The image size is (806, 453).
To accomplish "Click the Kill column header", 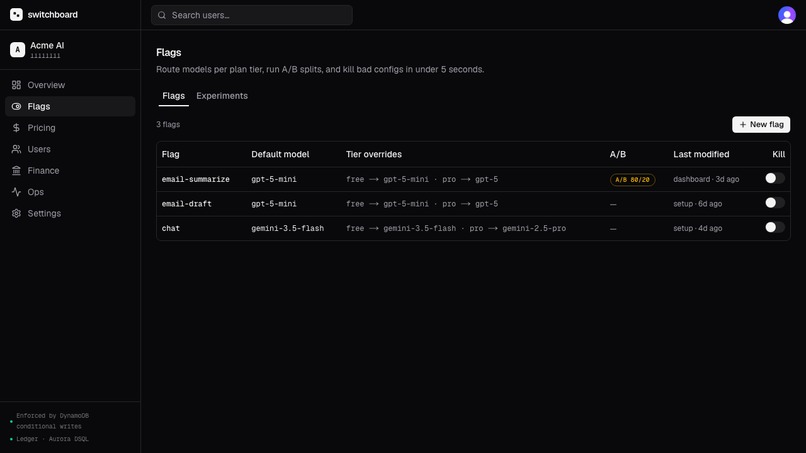I will (778, 154).
